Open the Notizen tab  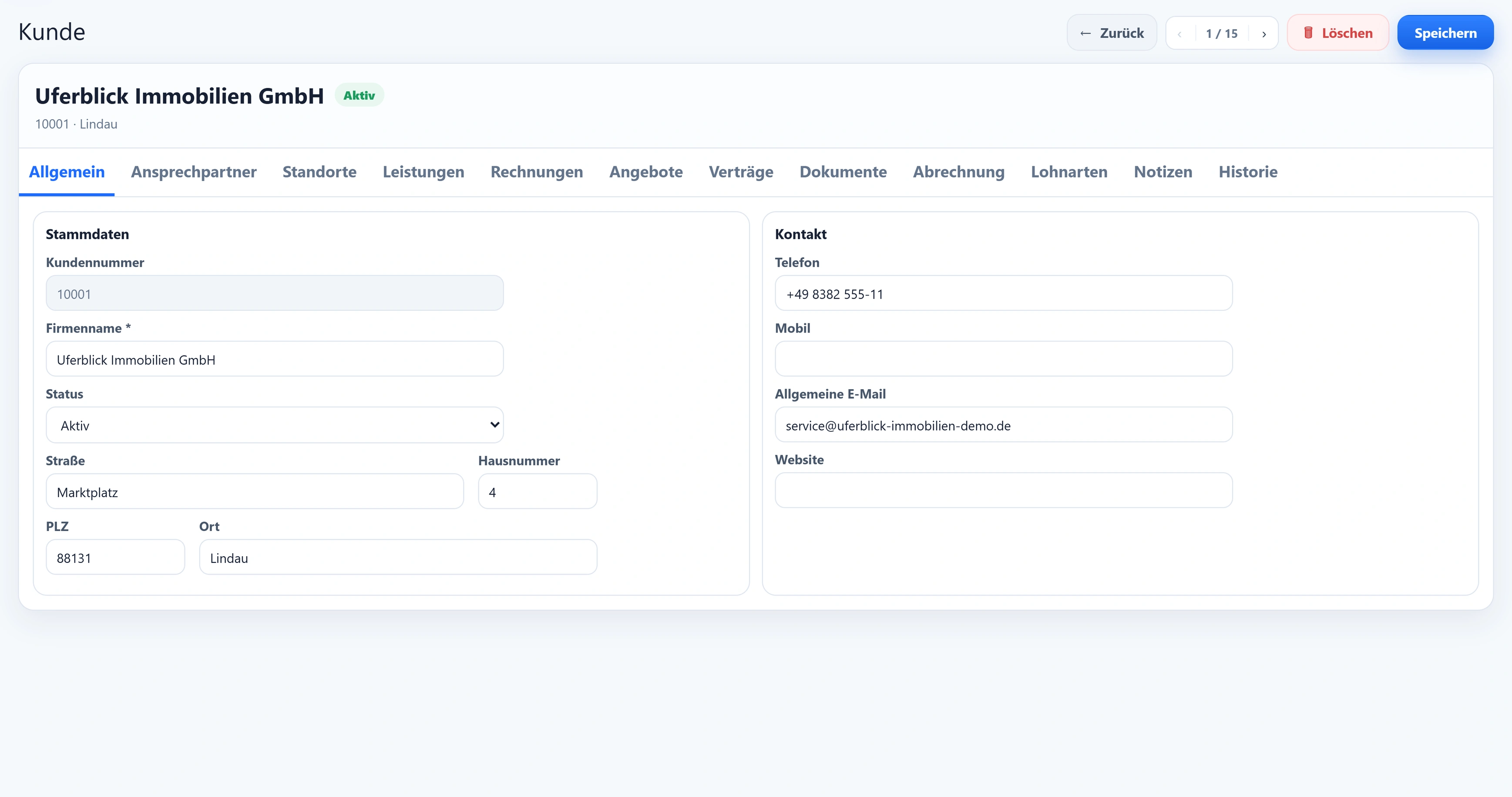click(1163, 172)
